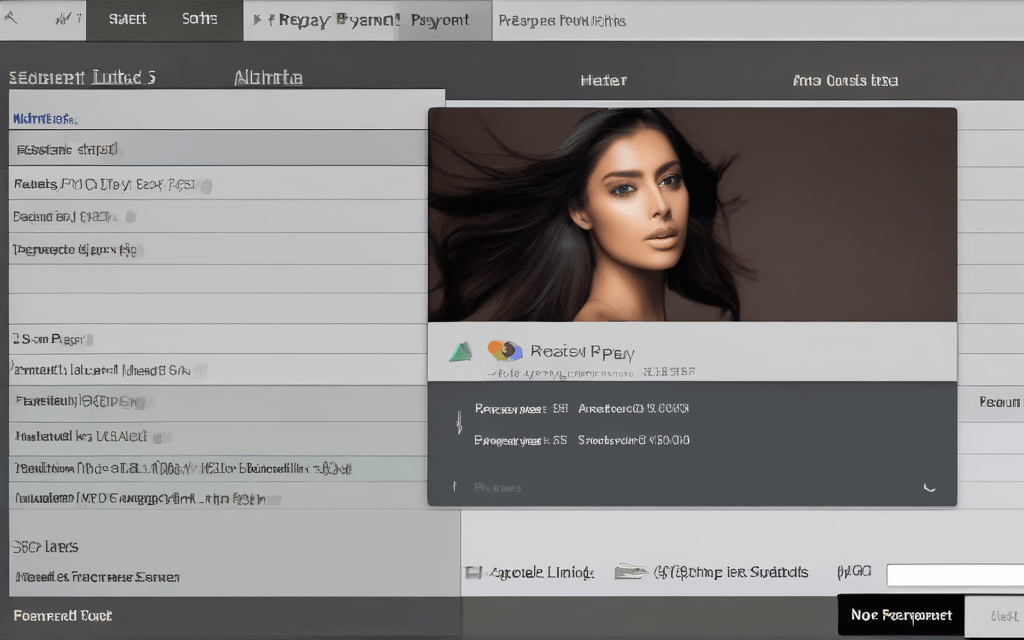Toggle the checkbox beside the Limits label

pyautogui.click(x=473, y=573)
